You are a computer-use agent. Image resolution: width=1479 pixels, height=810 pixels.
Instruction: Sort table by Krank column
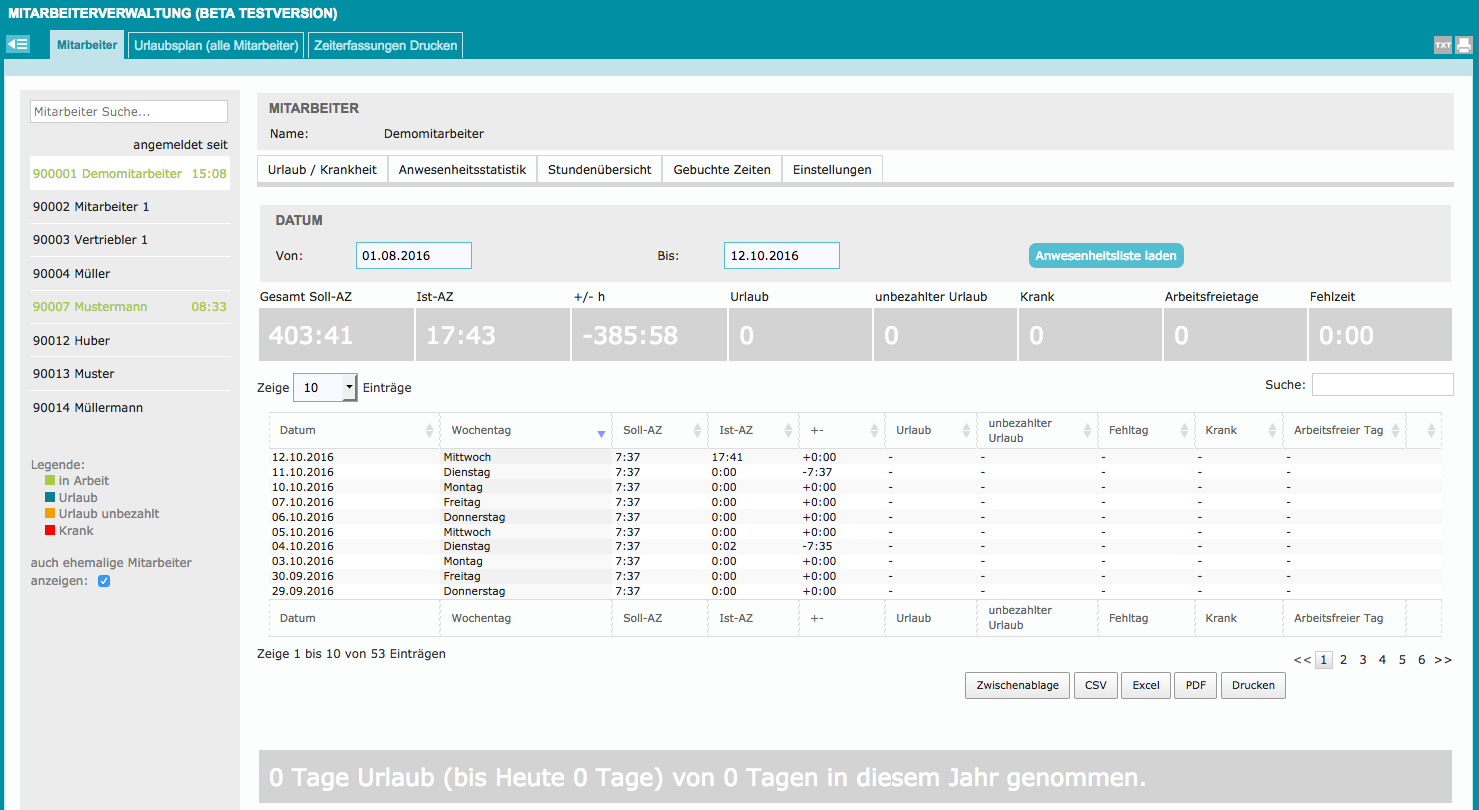tap(1273, 430)
